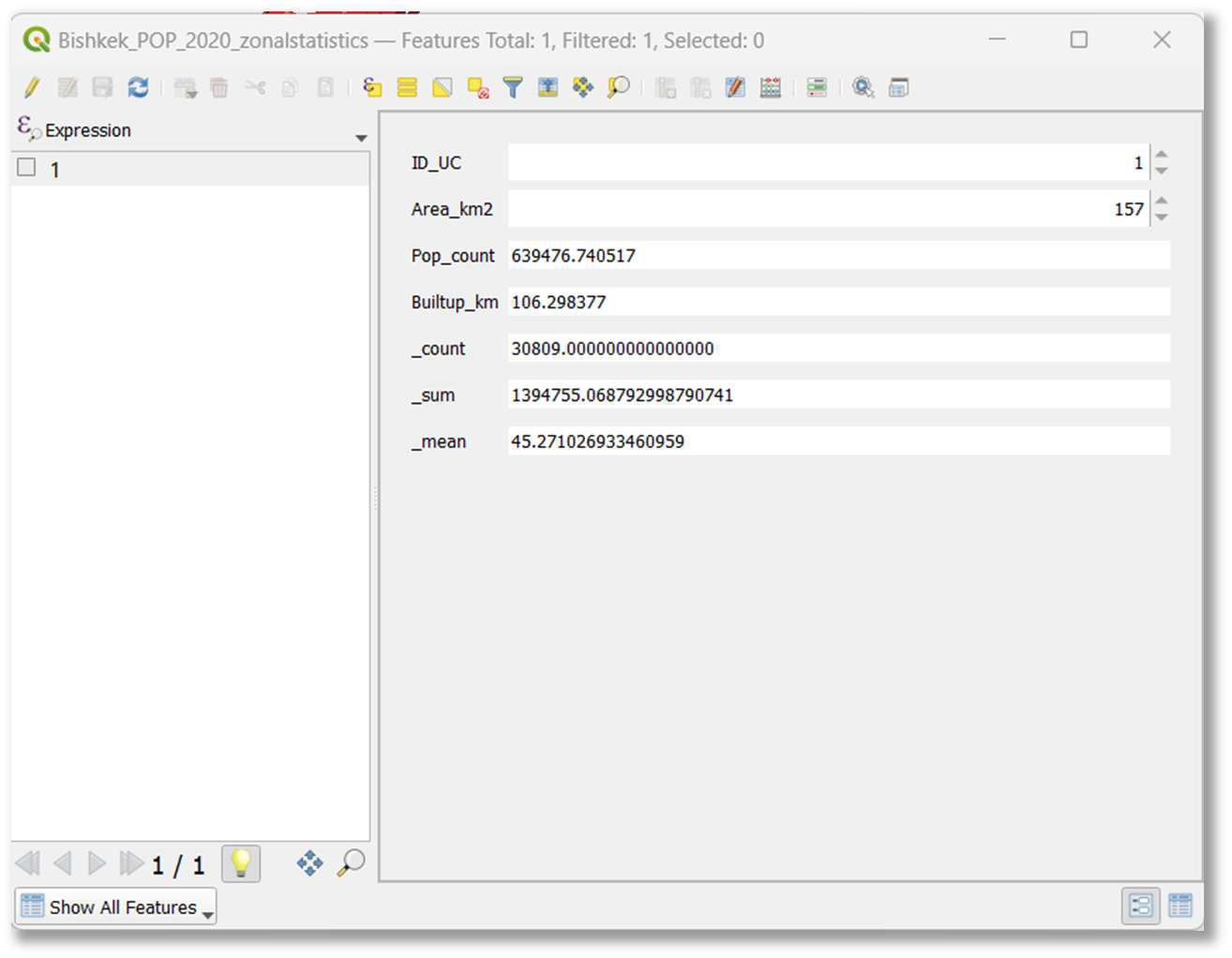The width and height of the screenshot is (1232, 958).
Task: Invert selection with the toolbar icon
Action: click(x=443, y=88)
